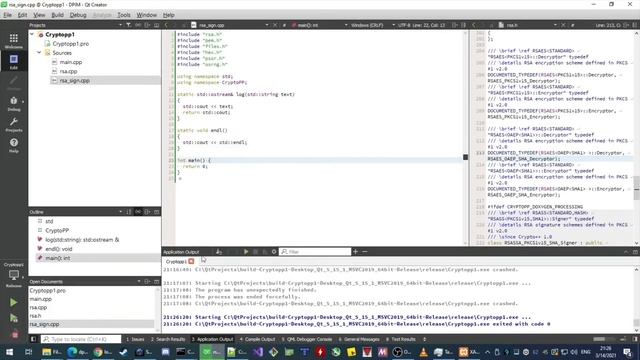Show the Compile Output pane

pyautogui.click(x=258, y=339)
